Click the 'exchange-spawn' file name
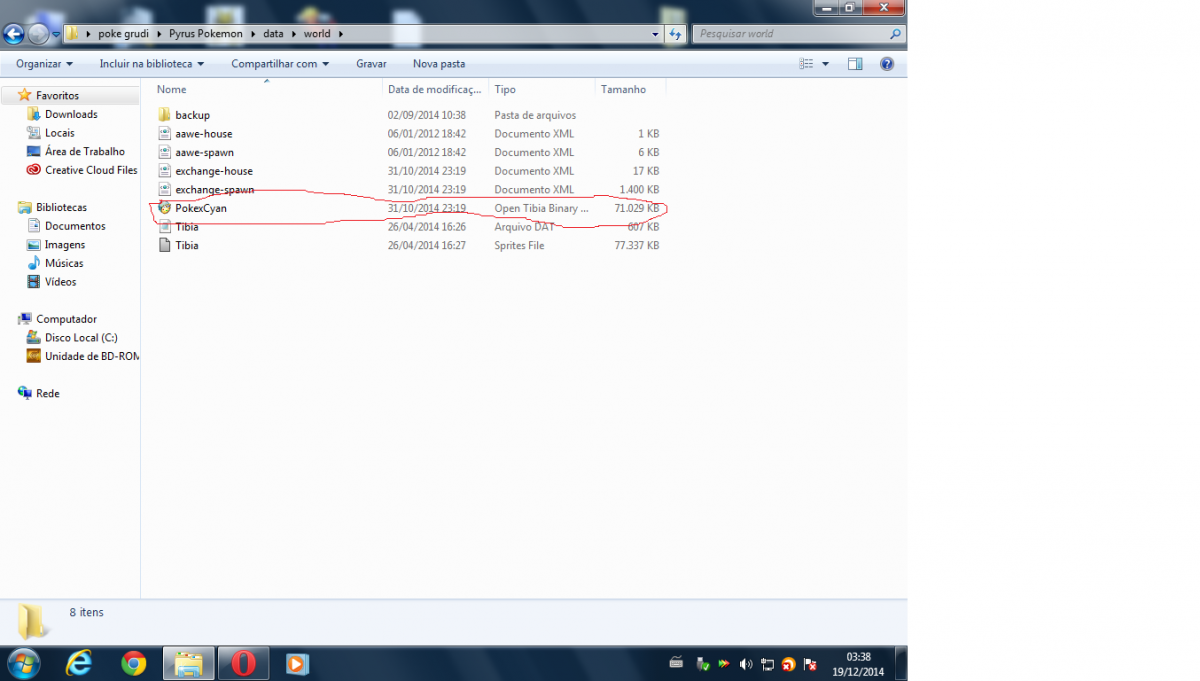1200x681 pixels. pos(215,190)
